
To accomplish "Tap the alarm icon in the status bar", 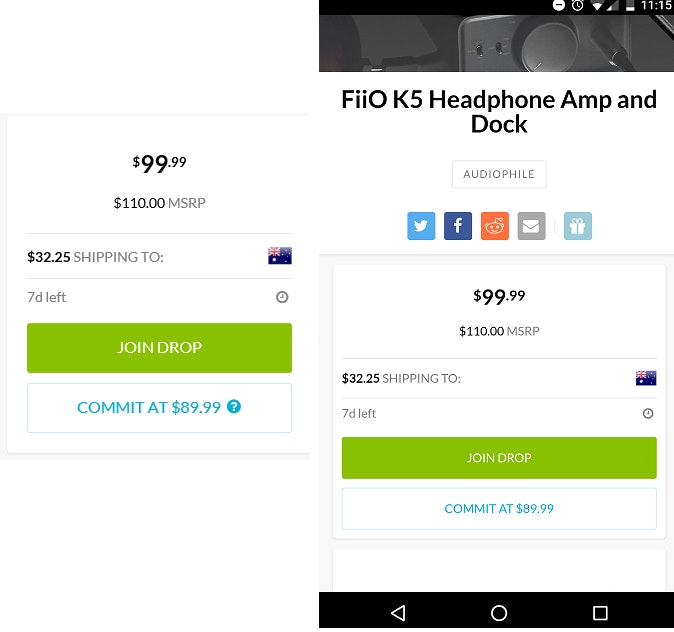I will [578, 5].
